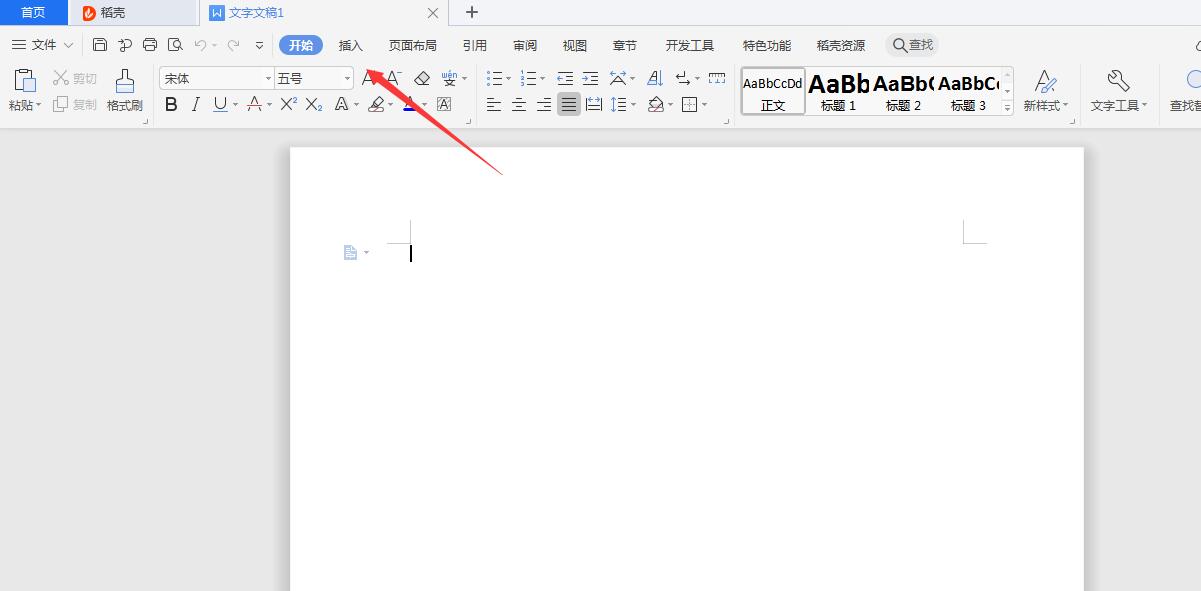
Task: Open the 页面布局 ribbon tab
Action: tap(412, 44)
